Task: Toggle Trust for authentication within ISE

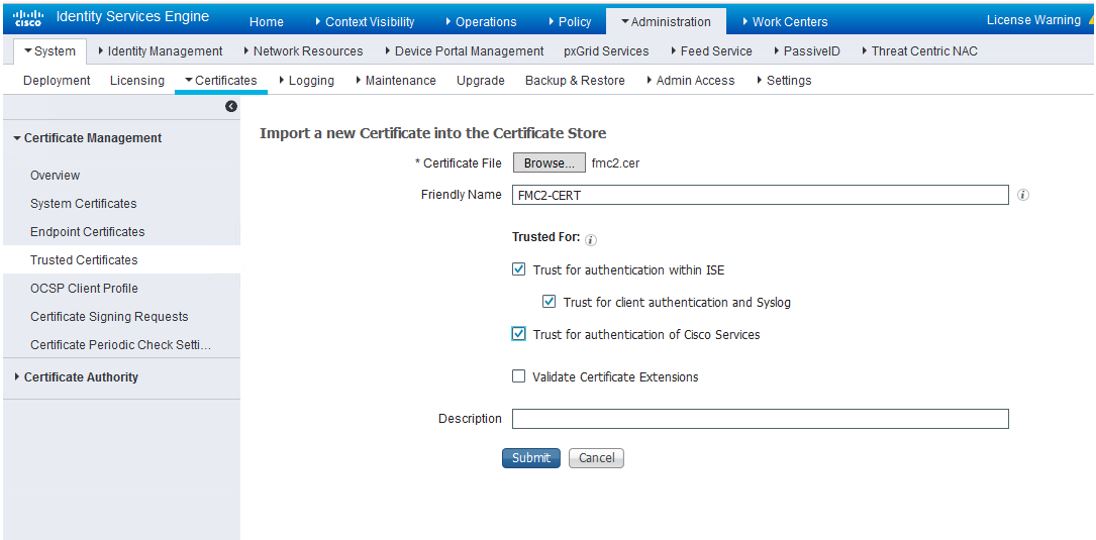Action: [519, 269]
